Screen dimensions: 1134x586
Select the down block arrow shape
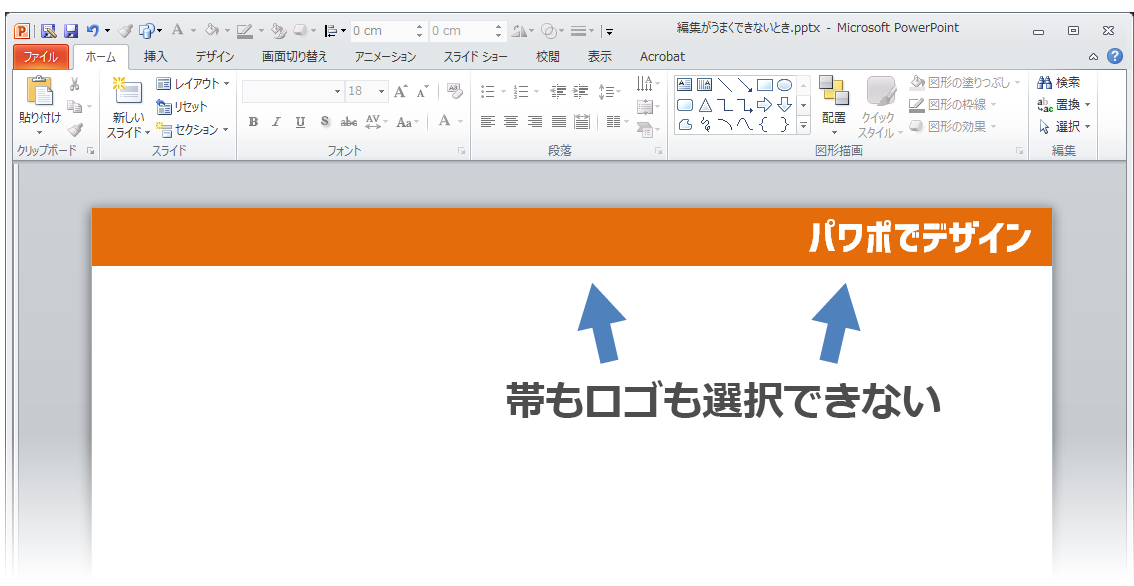pyautogui.click(x=784, y=105)
